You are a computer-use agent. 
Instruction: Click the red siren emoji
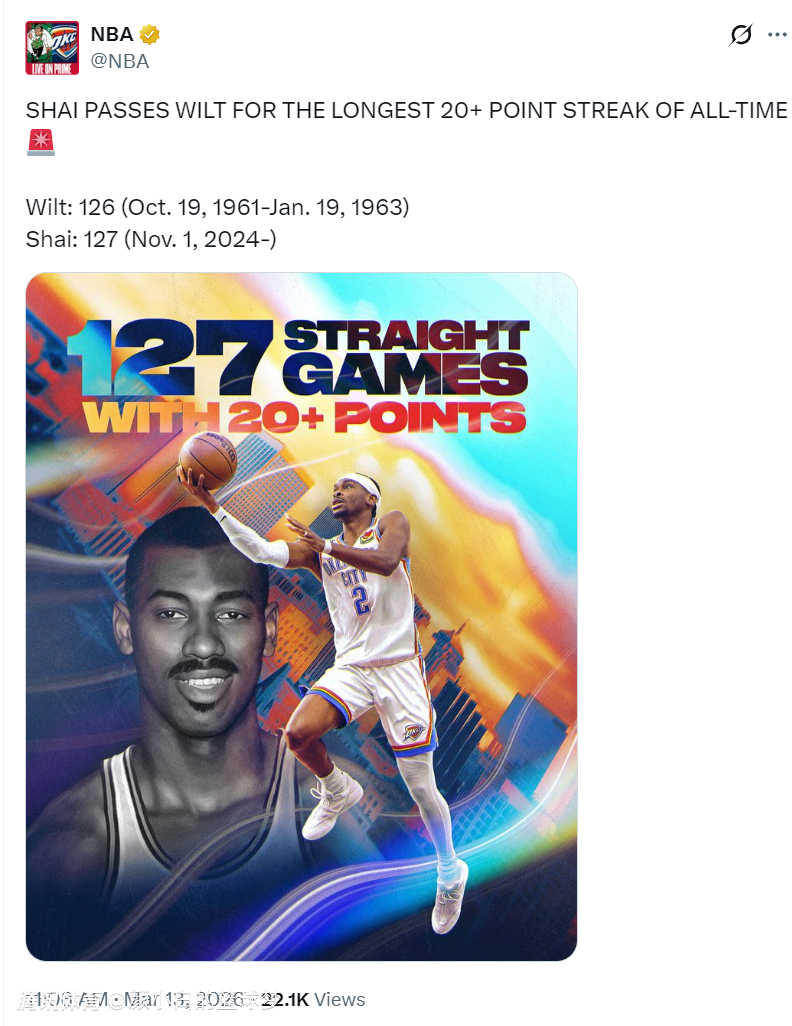(41, 142)
